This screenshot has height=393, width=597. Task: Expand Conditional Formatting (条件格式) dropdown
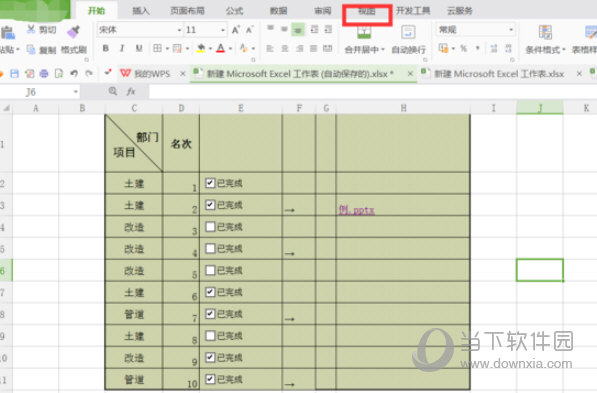[564, 50]
